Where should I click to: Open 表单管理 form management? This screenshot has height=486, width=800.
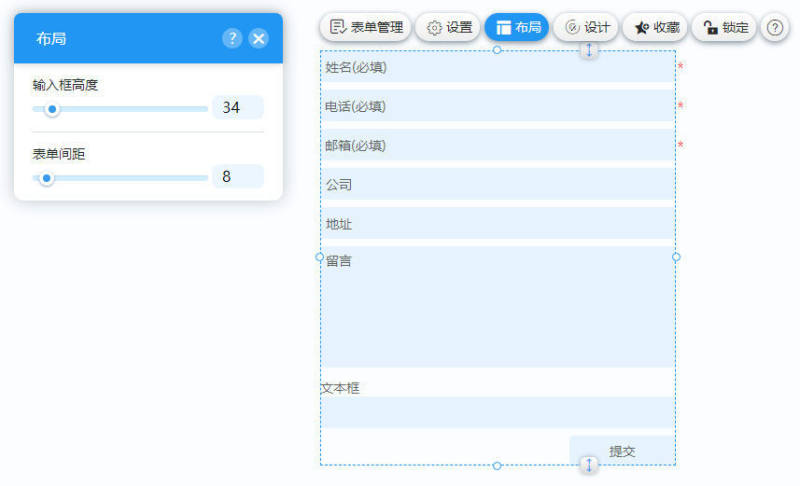point(366,28)
